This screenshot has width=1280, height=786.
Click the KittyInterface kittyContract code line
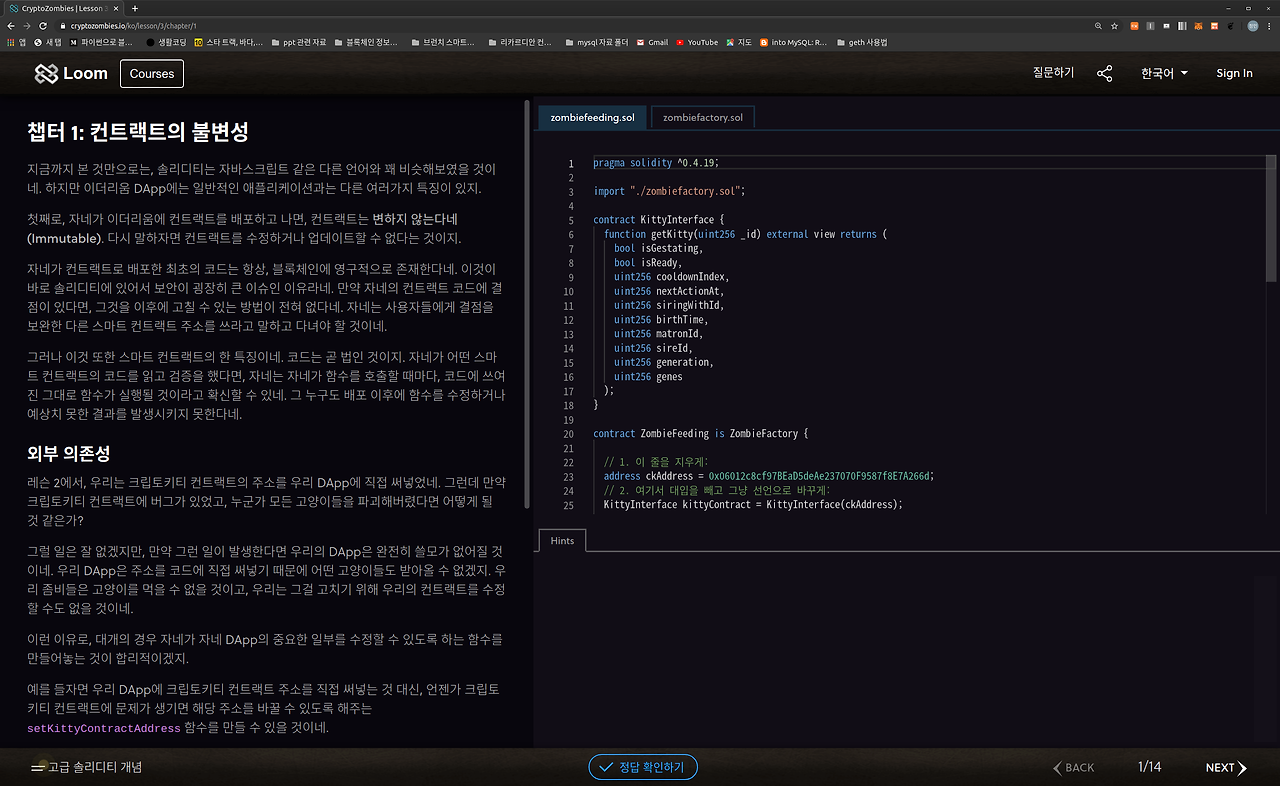pyautogui.click(x=753, y=505)
